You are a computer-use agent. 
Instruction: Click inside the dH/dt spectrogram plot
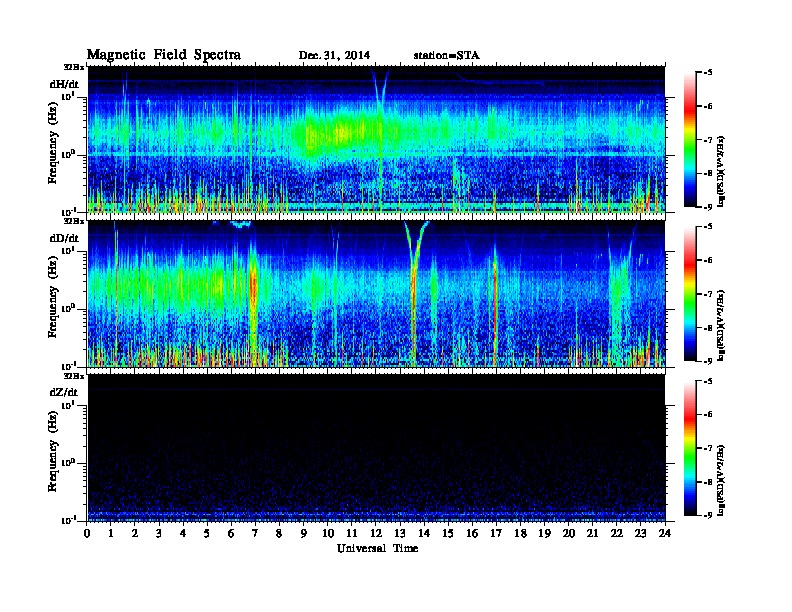click(x=376, y=139)
